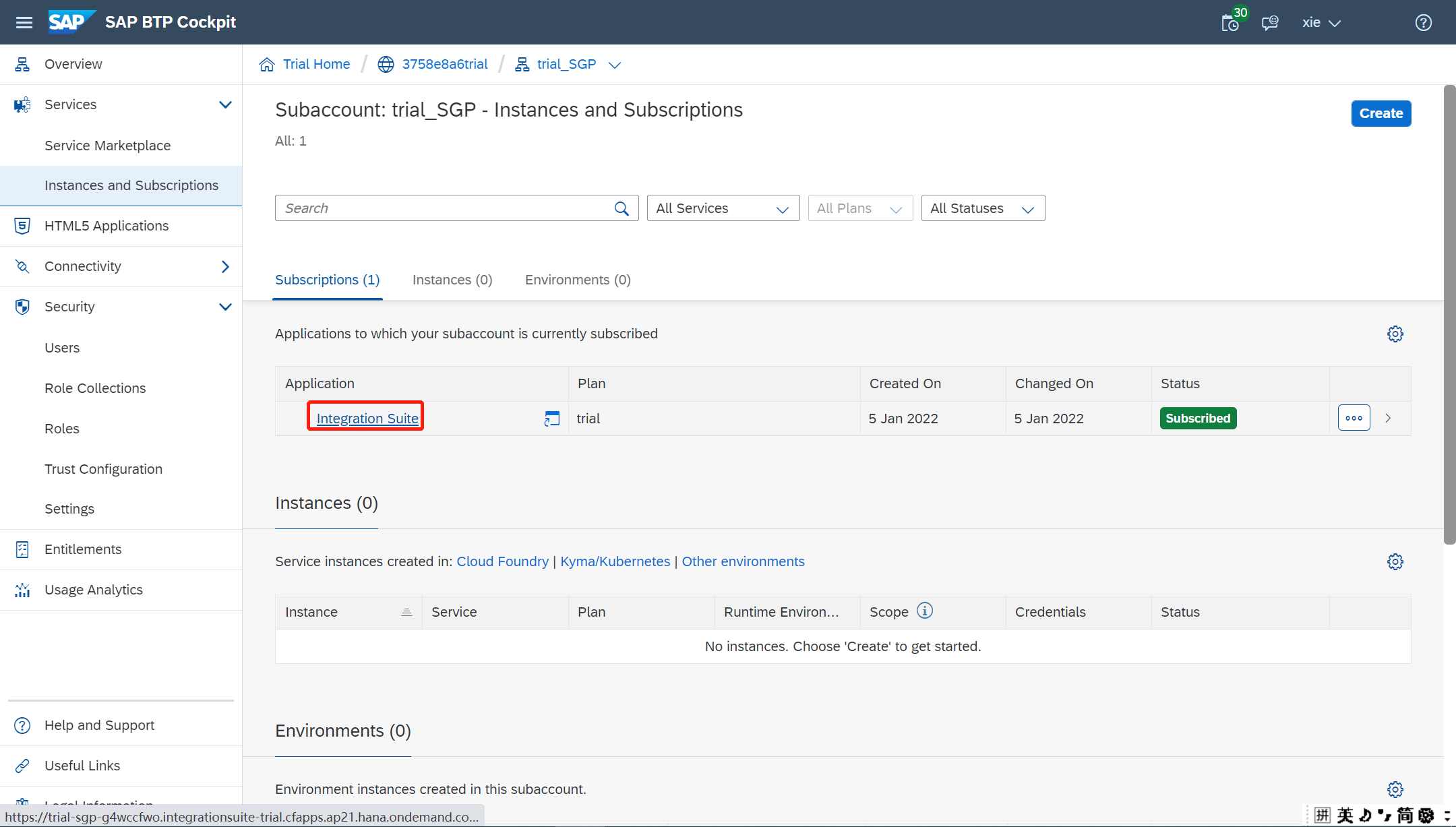Click the Entitlements sidebar icon
The image size is (1456, 827).
(22, 549)
